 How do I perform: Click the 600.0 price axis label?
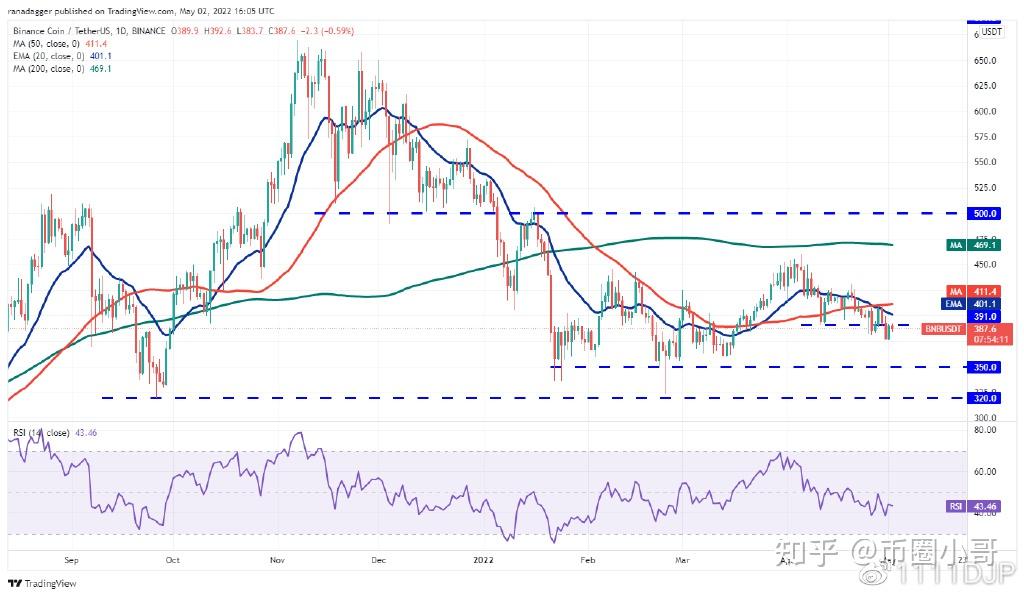pyautogui.click(x=985, y=111)
